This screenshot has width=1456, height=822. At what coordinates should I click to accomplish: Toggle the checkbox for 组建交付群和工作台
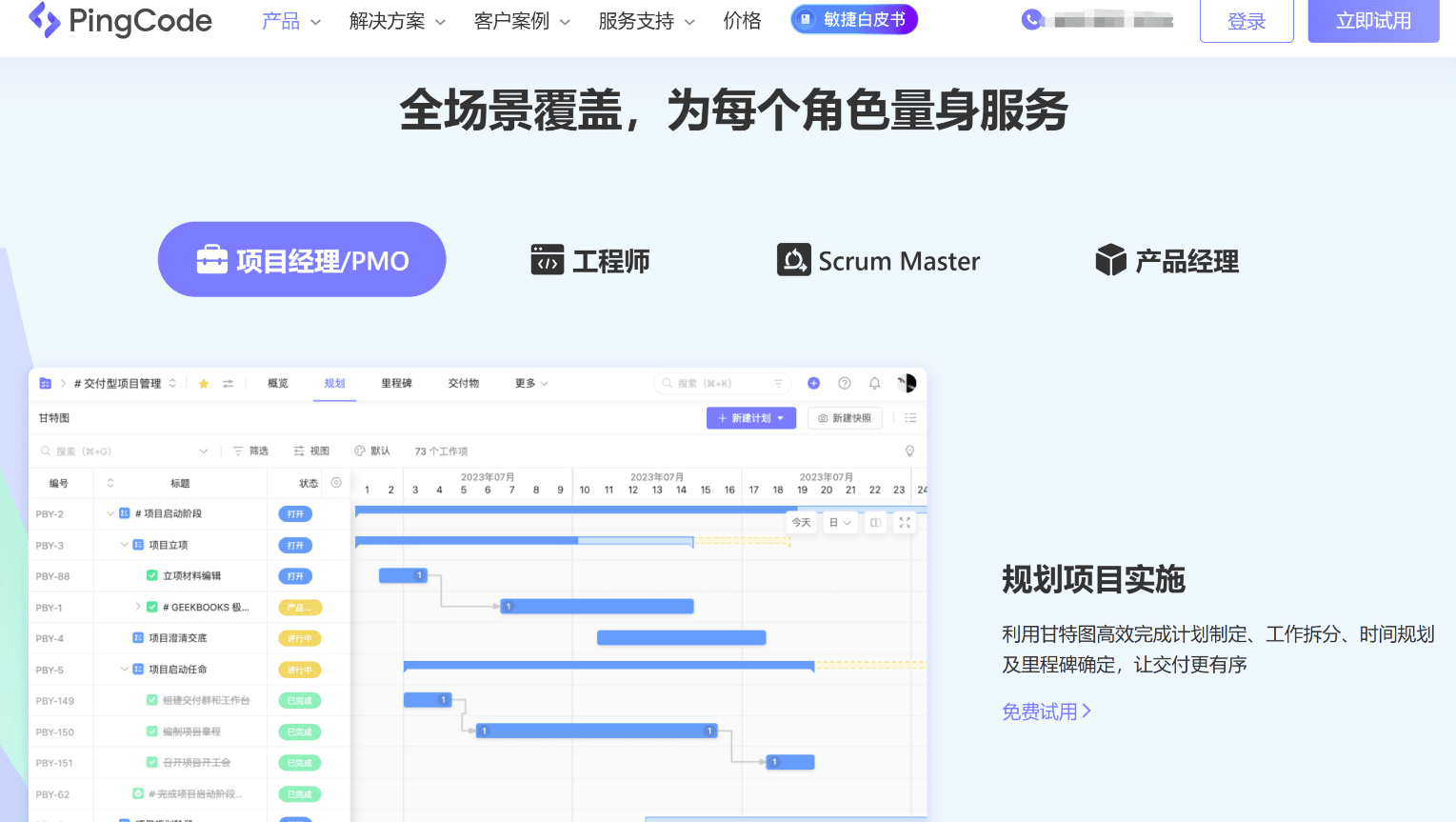tap(152, 700)
